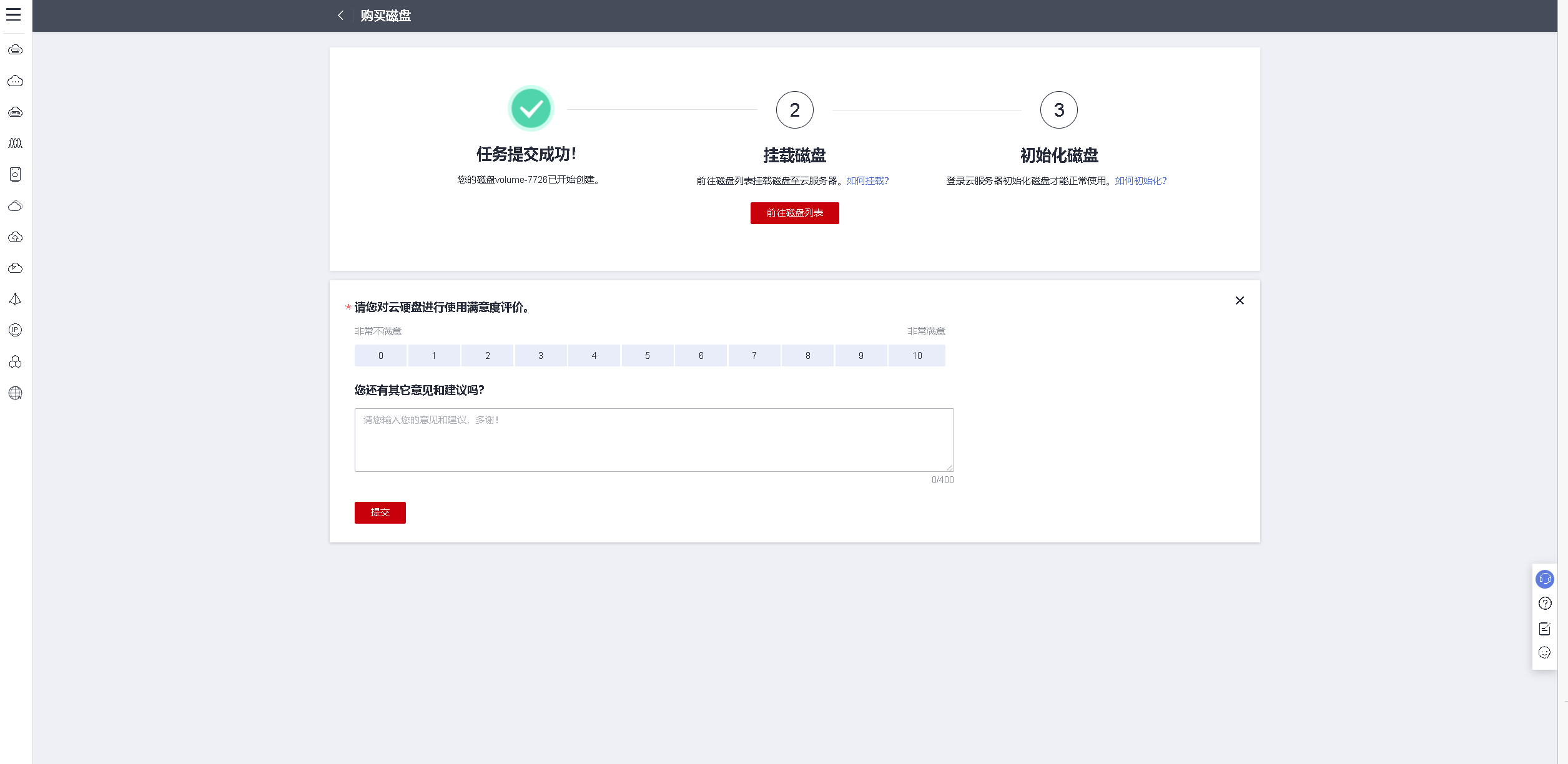Open the 如何初始化? help link
Viewport: 1568px width, 764px height.
[x=1140, y=181]
